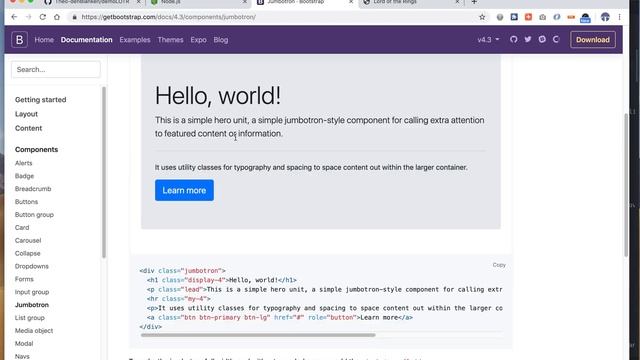Click the red extension icon in toolbar
This screenshot has height=360, width=640.
528,17
